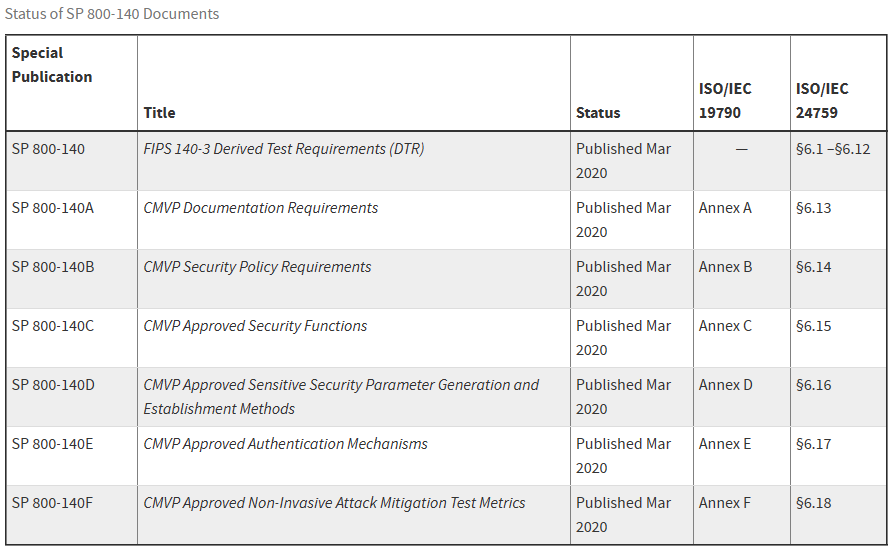Click the FIPS 140-3 Derived Test Requirements title

click(283, 149)
